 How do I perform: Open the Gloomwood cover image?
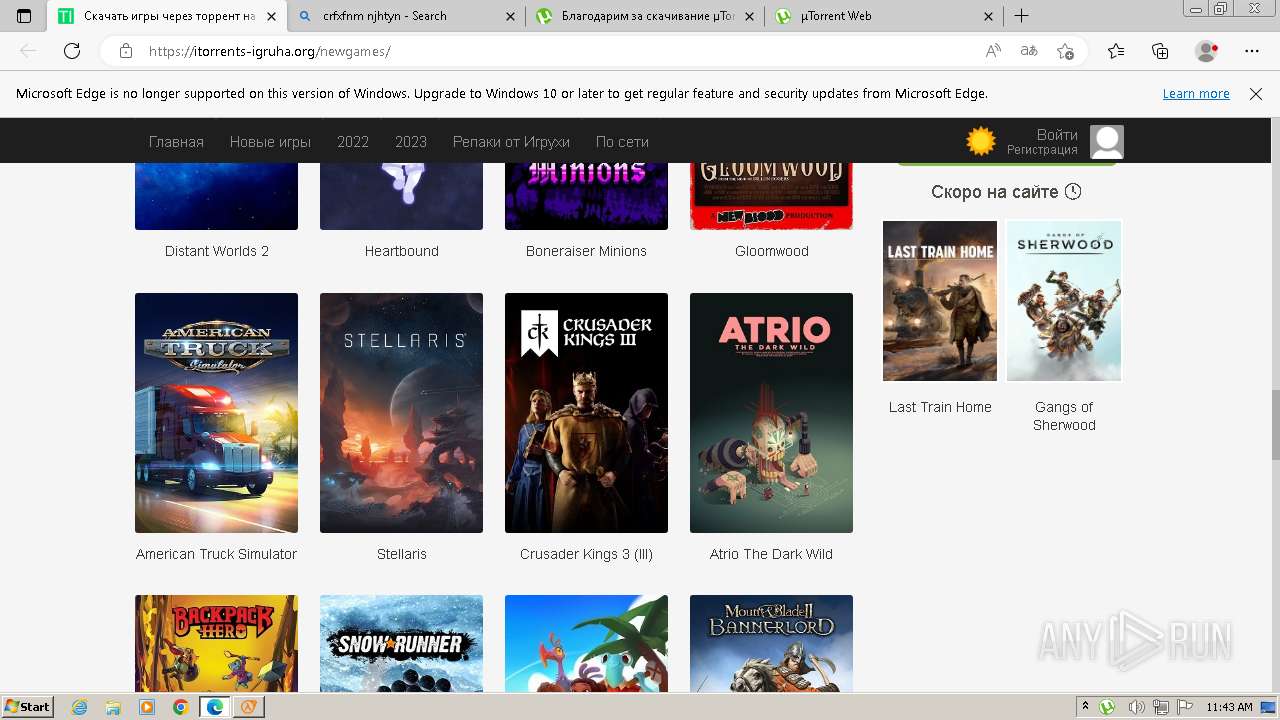(x=771, y=196)
